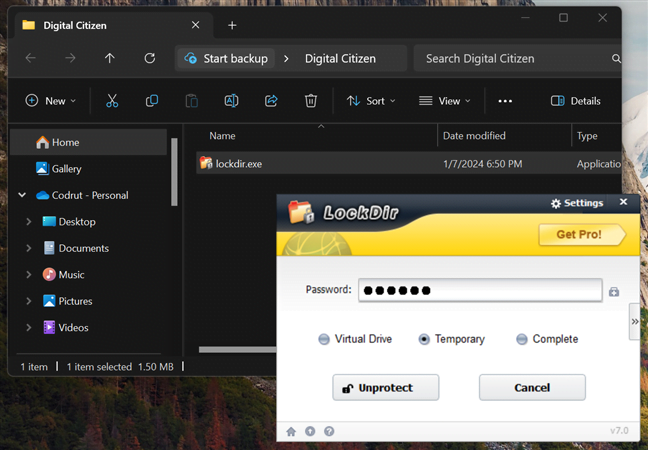The width and height of the screenshot is (648, 450).
Task: Open Pictures in navigation pane
Action: click(67, 301)
